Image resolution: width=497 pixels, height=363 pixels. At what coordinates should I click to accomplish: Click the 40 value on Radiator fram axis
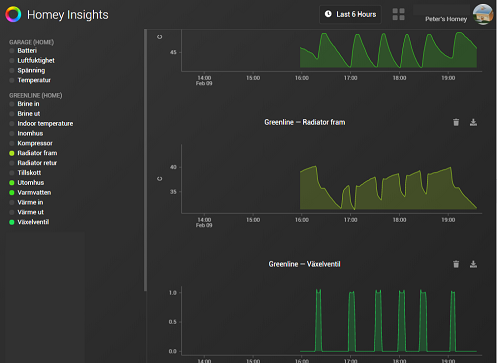coord(173,167)
